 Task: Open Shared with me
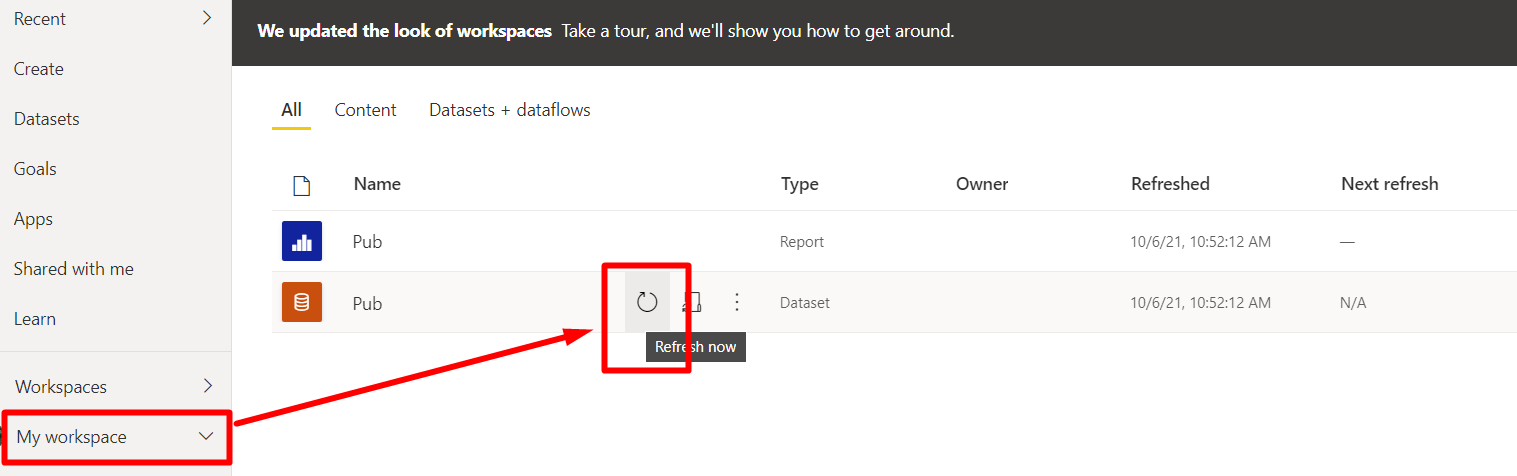74,269
